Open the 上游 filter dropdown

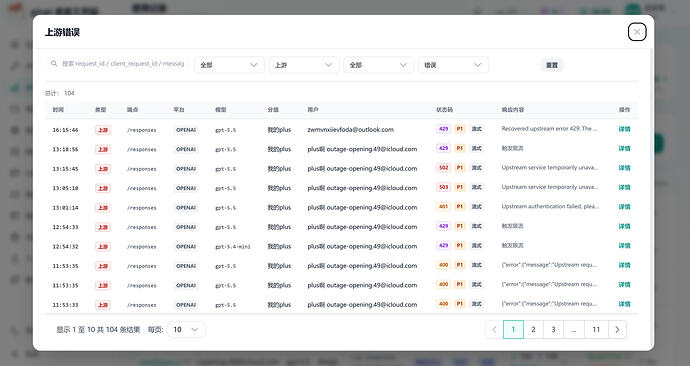coord(304,65)
